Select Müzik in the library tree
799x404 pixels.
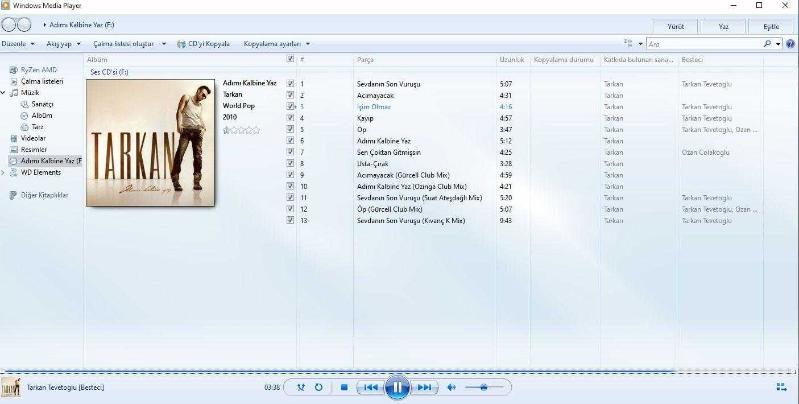point(30,93)
